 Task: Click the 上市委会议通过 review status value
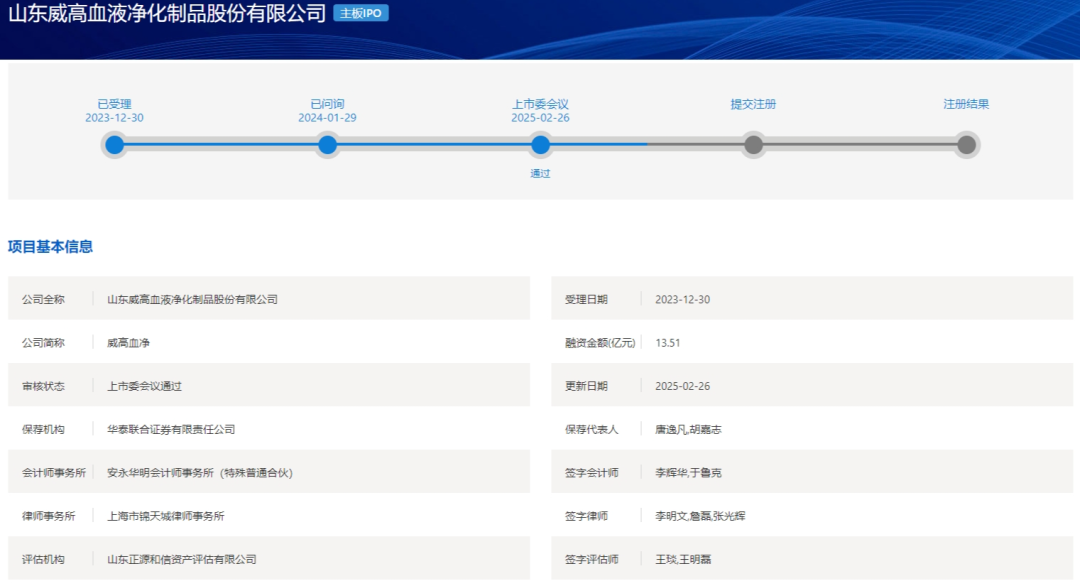click(144, 386)
